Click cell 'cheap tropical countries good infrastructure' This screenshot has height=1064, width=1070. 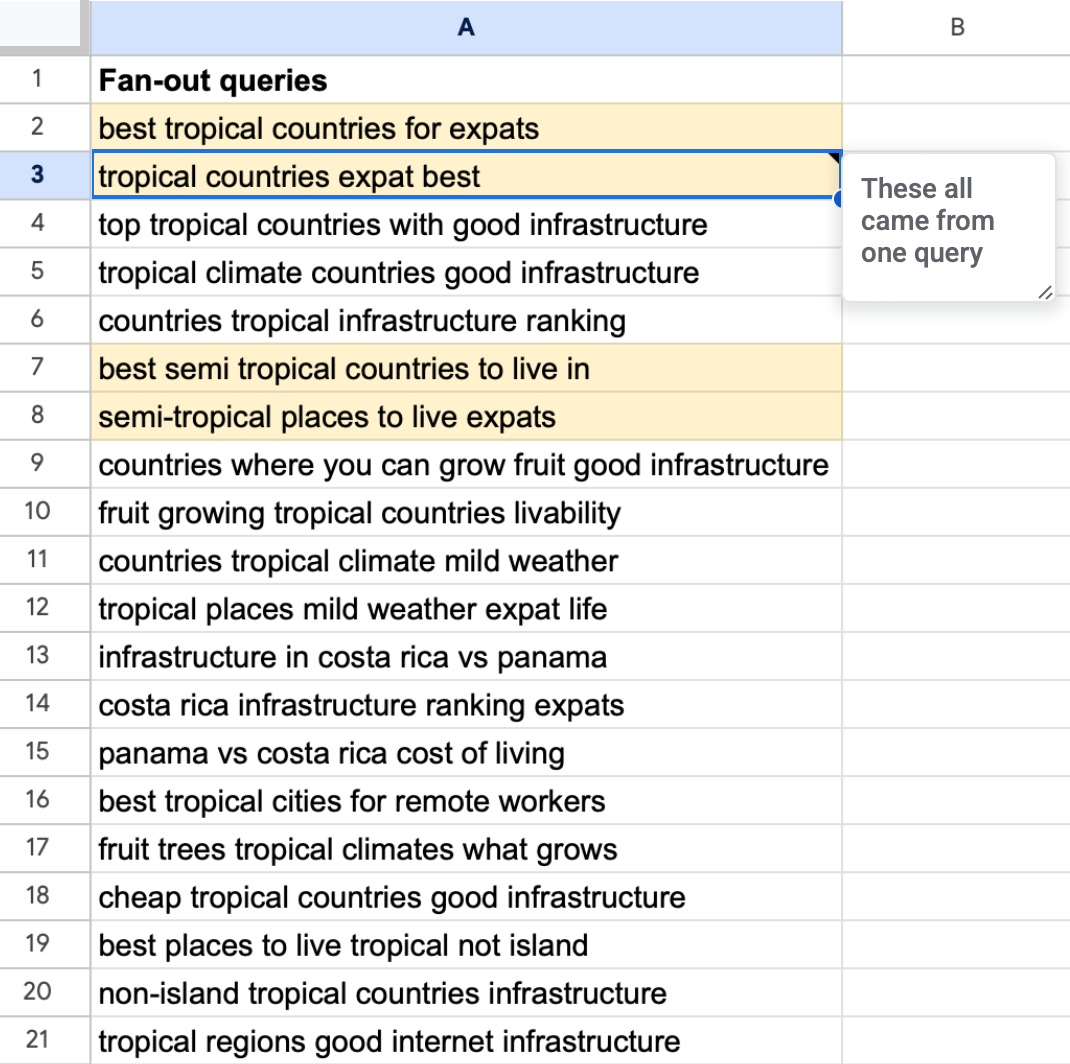coord(466,897)
